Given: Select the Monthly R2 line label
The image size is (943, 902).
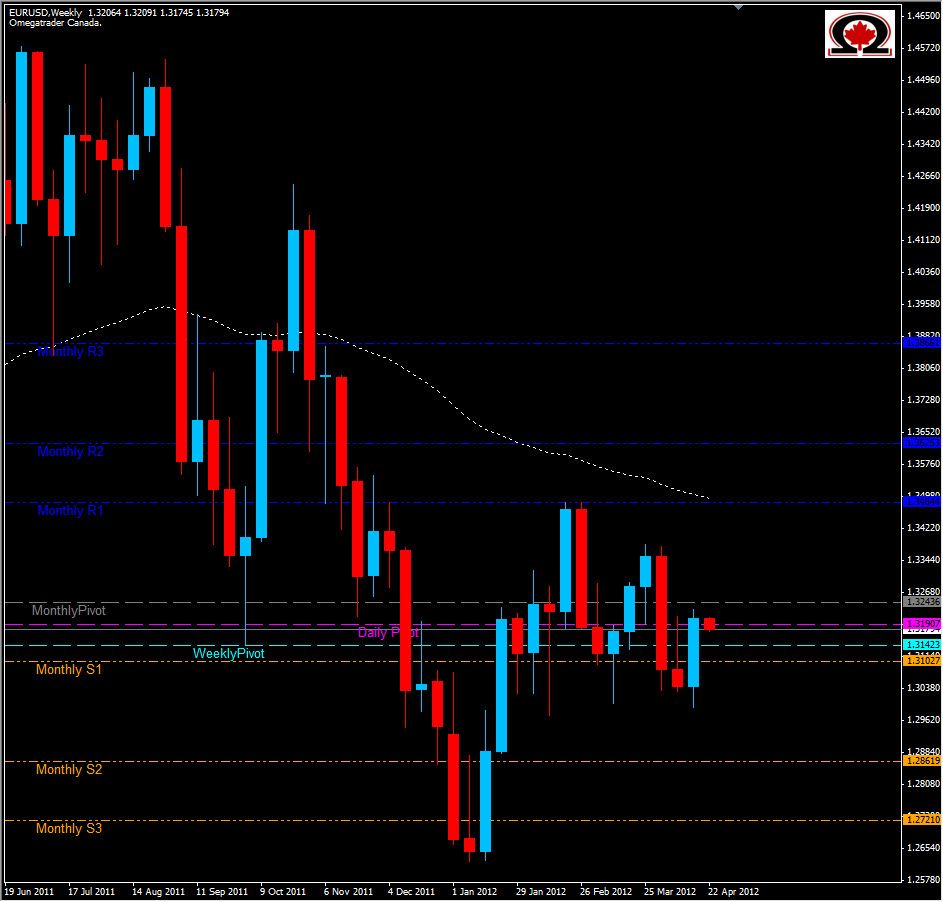Looking at the screenshot, I should (69, 451).
